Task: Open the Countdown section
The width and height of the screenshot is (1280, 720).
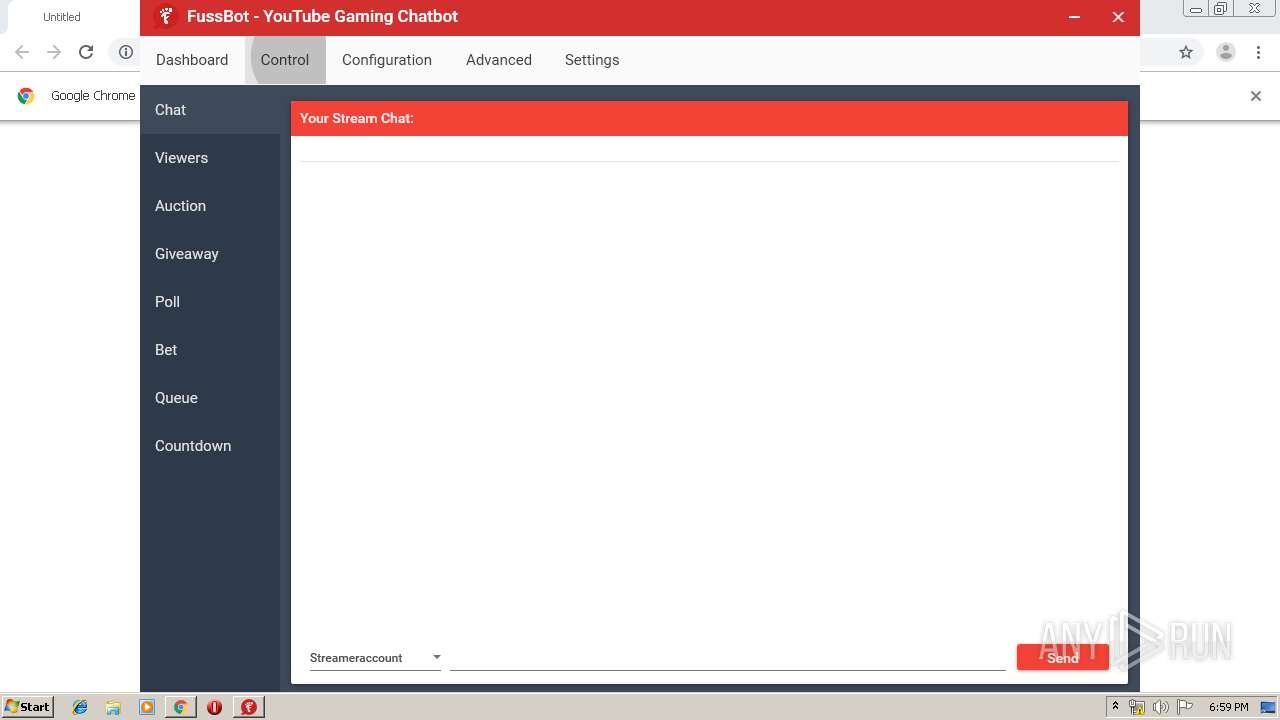Action: [x=210, y=446]
